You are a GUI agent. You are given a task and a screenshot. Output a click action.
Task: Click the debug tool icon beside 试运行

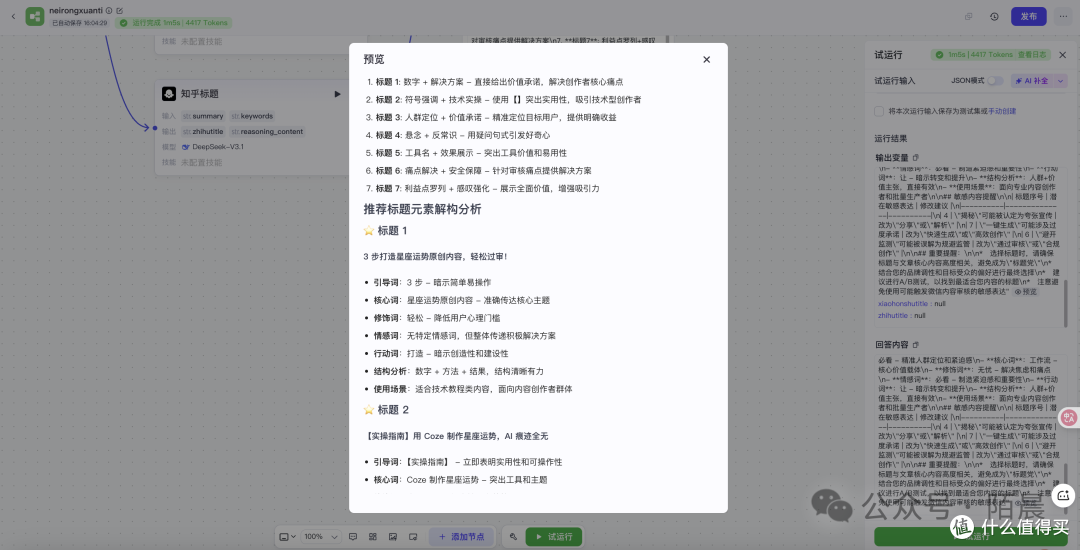(x=512, y=536)
